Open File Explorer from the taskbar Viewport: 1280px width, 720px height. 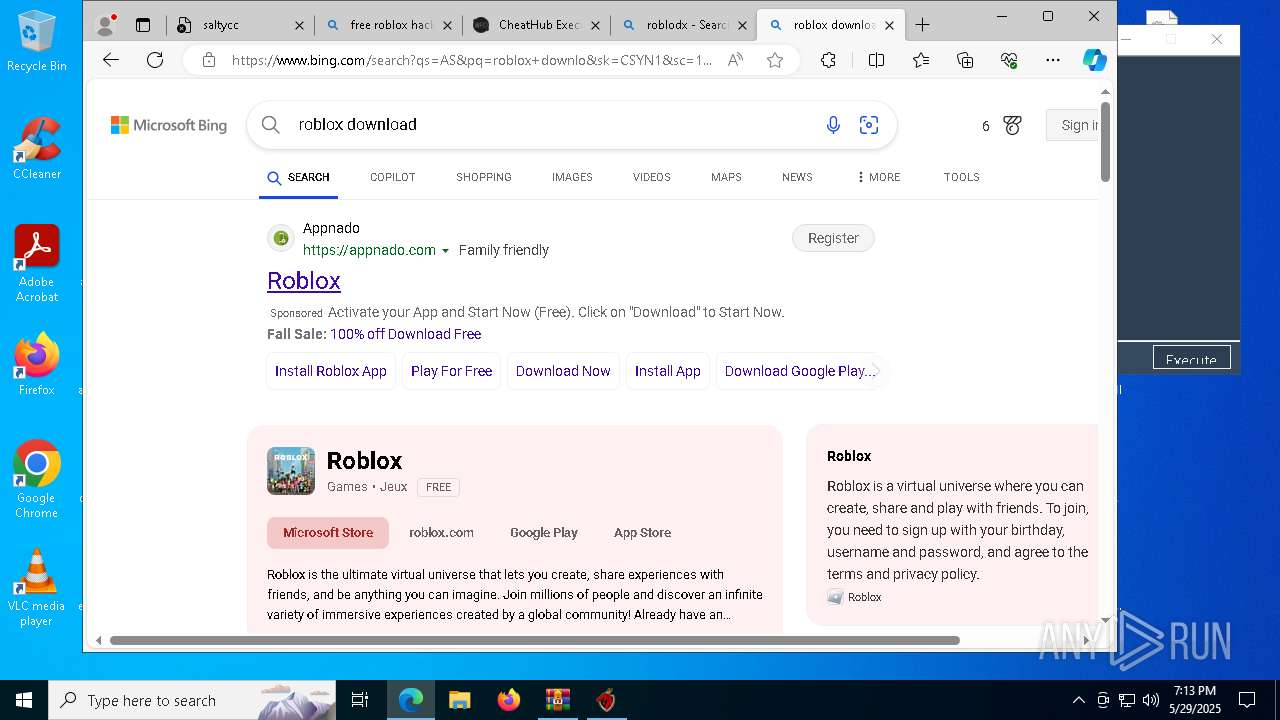(459, 700)
